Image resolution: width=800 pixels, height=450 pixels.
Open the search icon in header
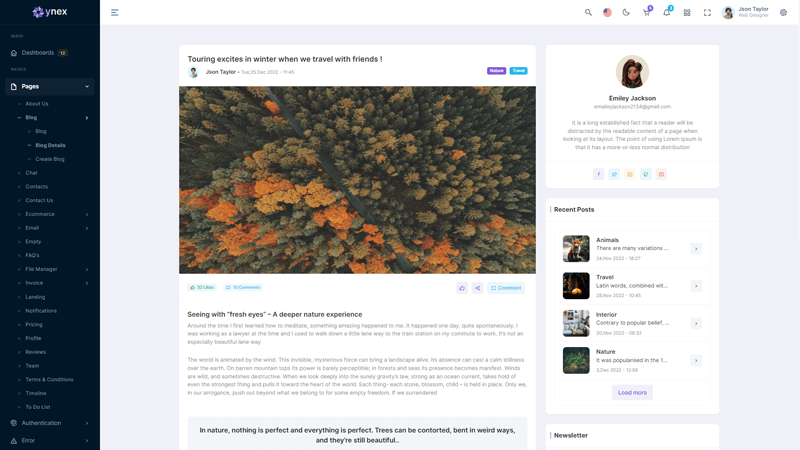pyautogui.click(x=588, y=13)
